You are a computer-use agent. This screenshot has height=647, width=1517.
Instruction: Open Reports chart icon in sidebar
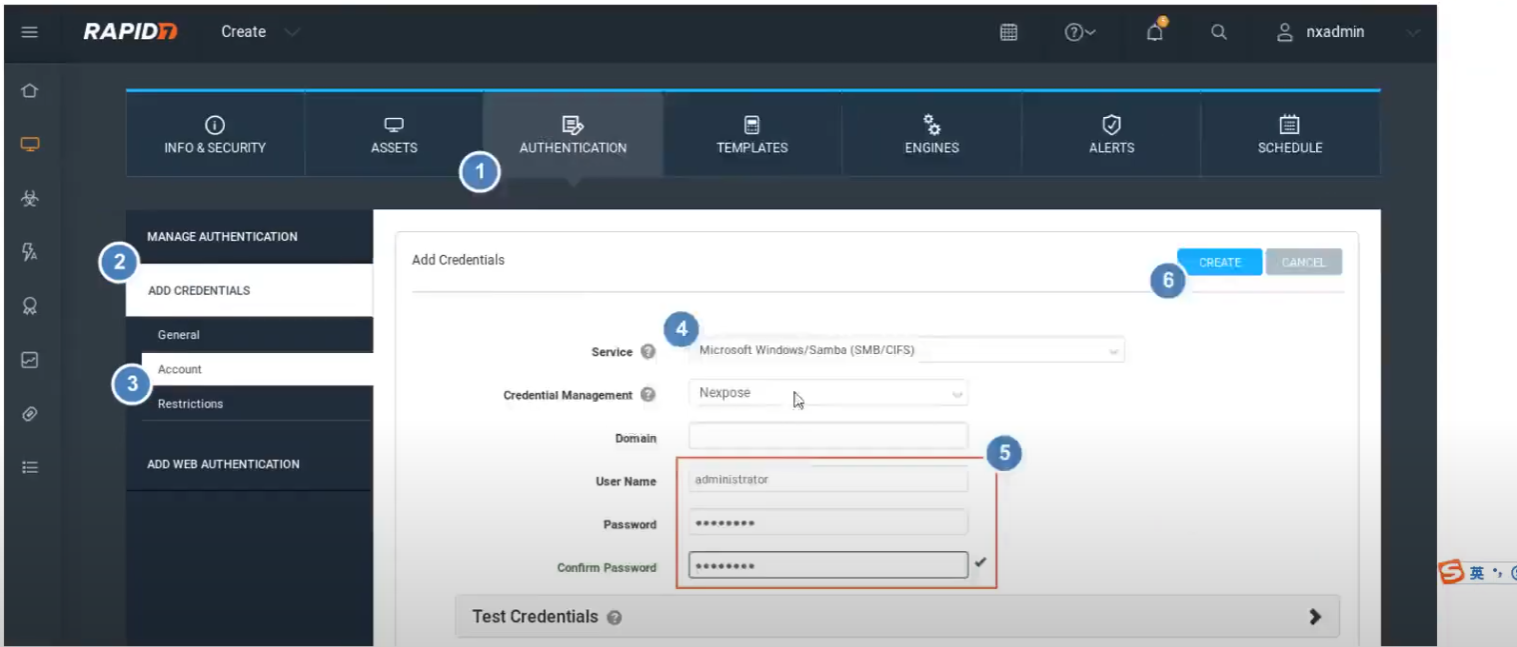pyautogui.click(x=30, y=360)
